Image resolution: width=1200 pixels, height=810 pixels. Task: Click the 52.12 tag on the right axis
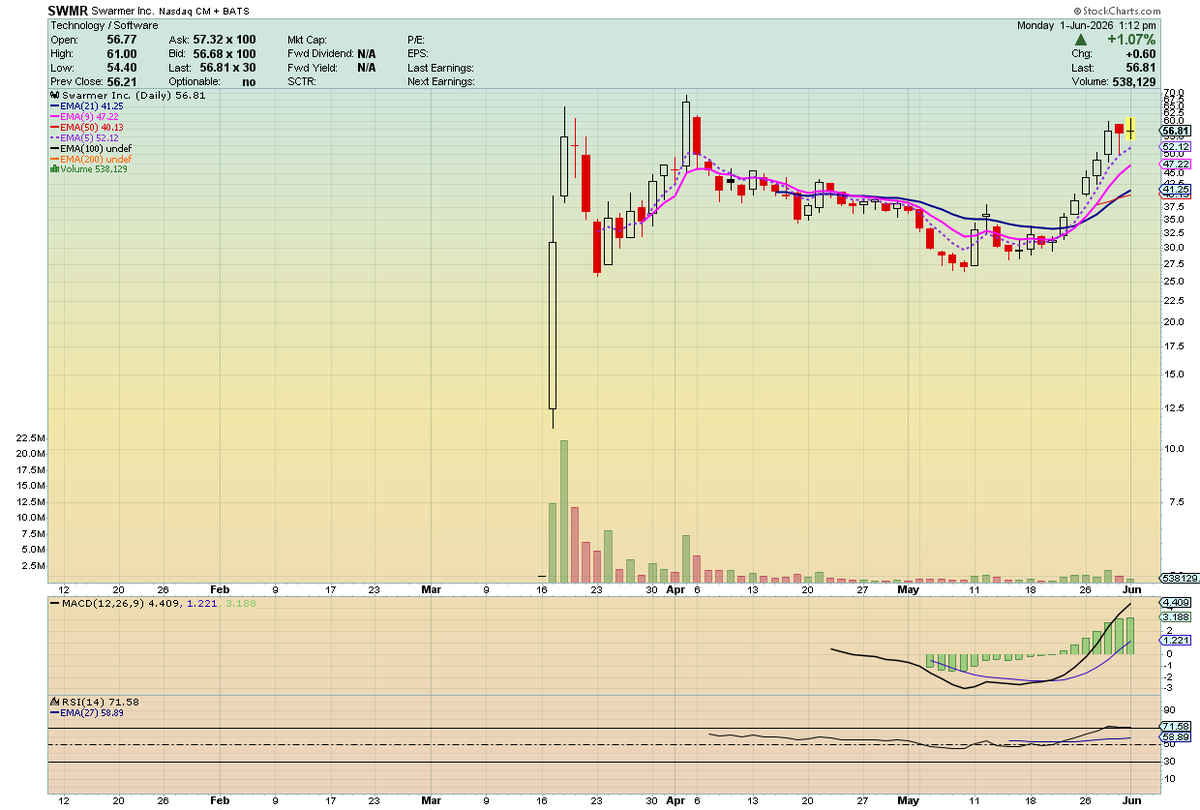1175,146
